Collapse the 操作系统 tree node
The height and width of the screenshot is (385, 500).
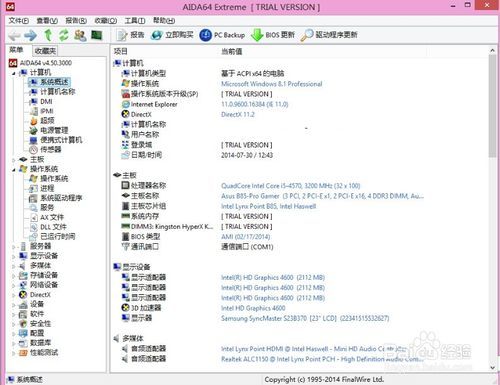pyautogui.click(x=14, y=170)
